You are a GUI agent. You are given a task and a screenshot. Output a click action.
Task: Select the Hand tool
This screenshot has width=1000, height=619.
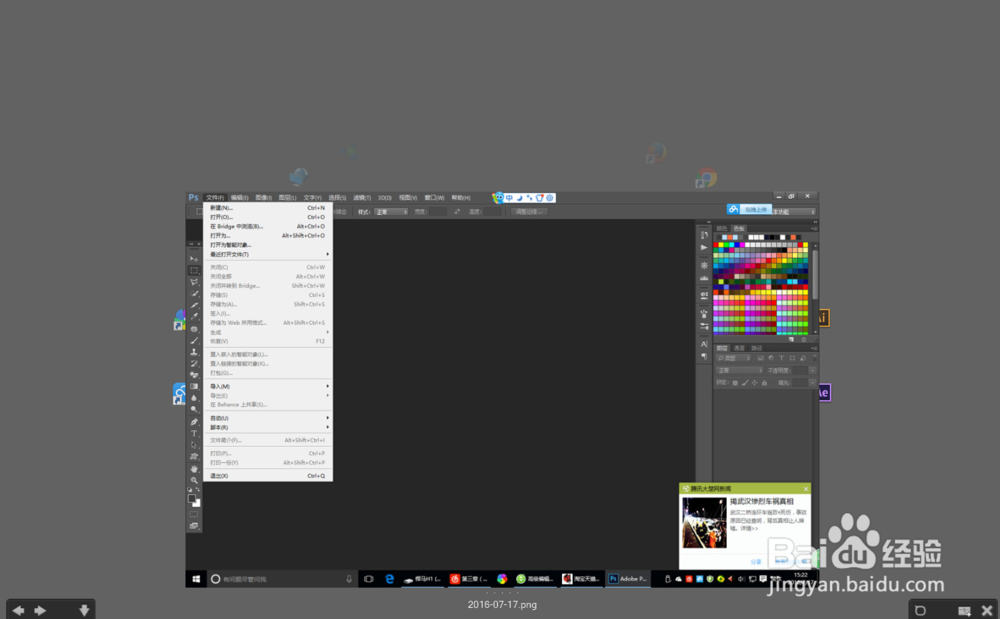(194, 469)
